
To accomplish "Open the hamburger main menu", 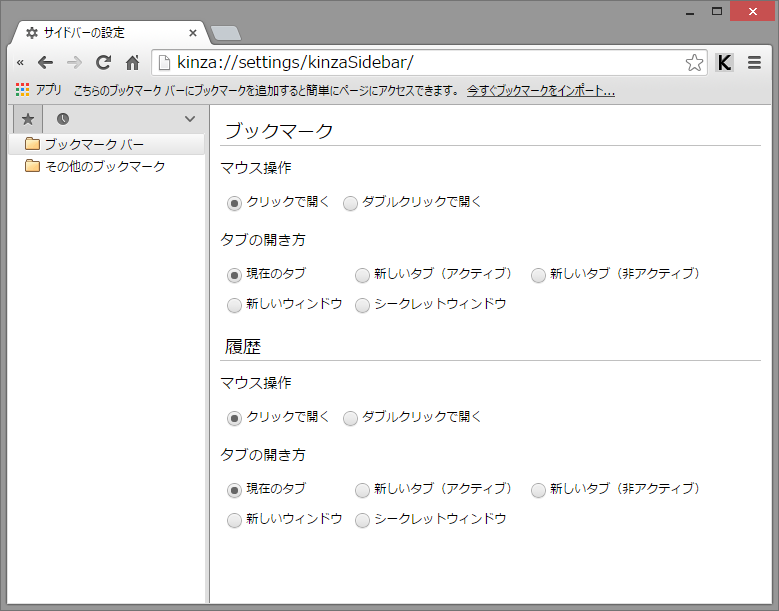I will pyautogui.click(x=754, y=63).
